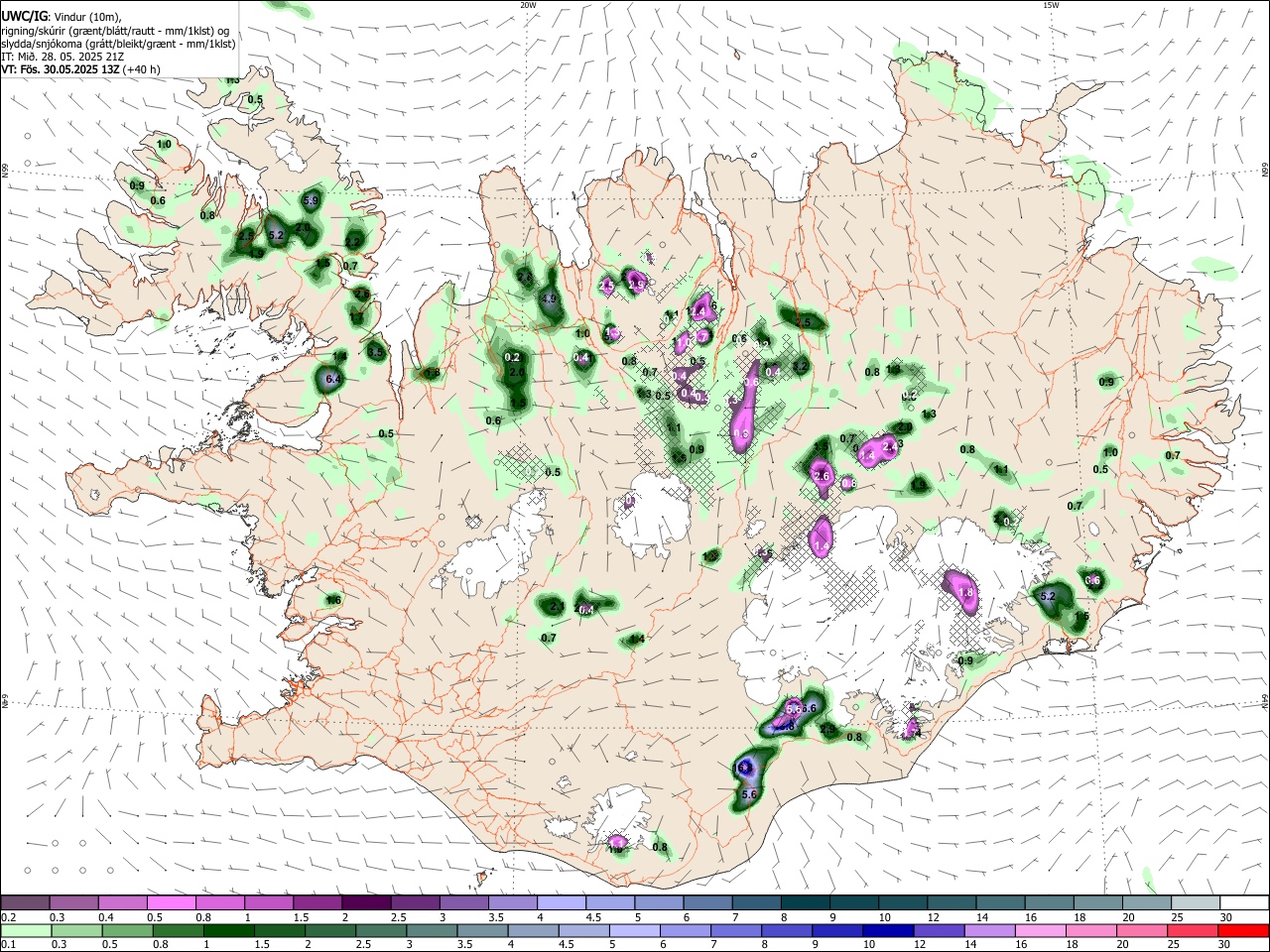1270x952 pixels.
Task: Choose lower legend swatch between 4 and 4.5
Action: click(x=533, y=930)
